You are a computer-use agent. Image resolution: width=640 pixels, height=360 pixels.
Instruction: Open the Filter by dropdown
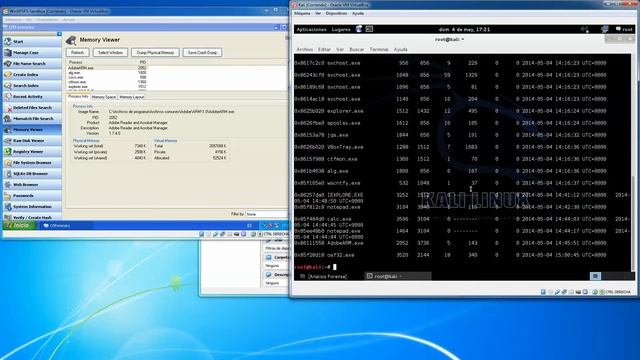[266, 214]
